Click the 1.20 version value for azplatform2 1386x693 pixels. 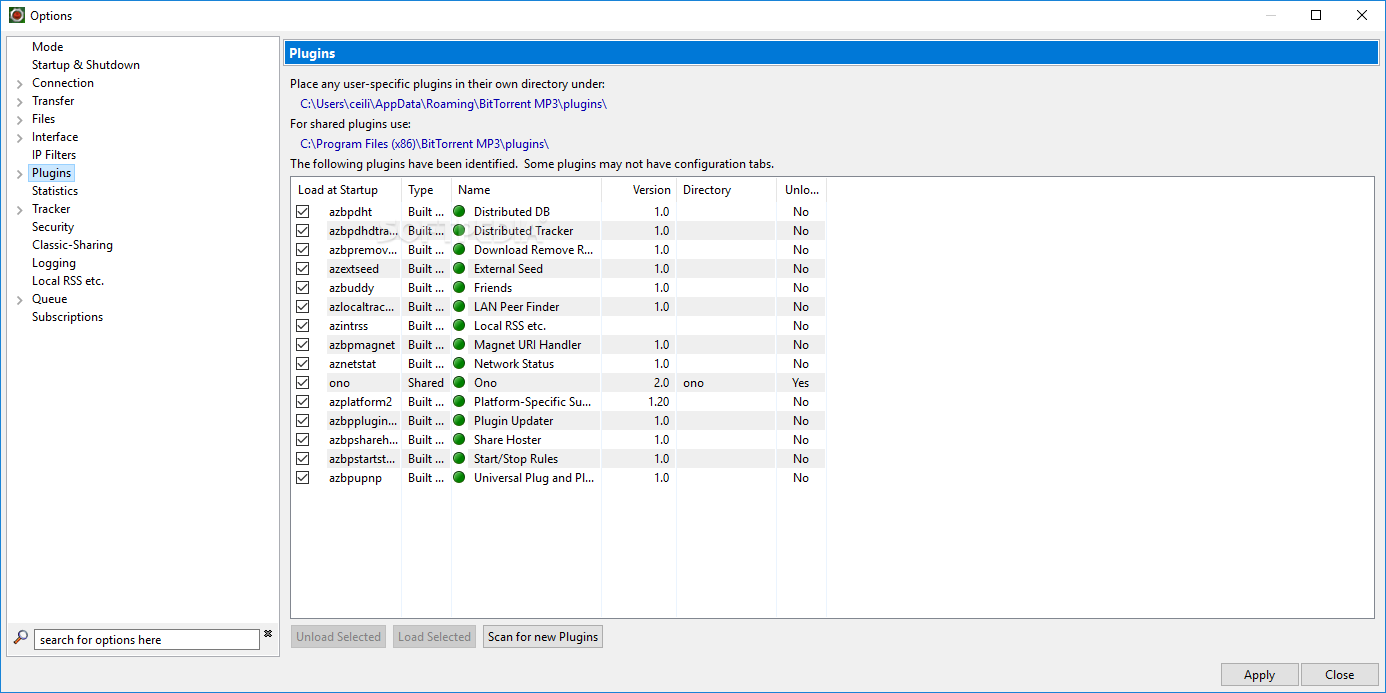tap(658, 402)
